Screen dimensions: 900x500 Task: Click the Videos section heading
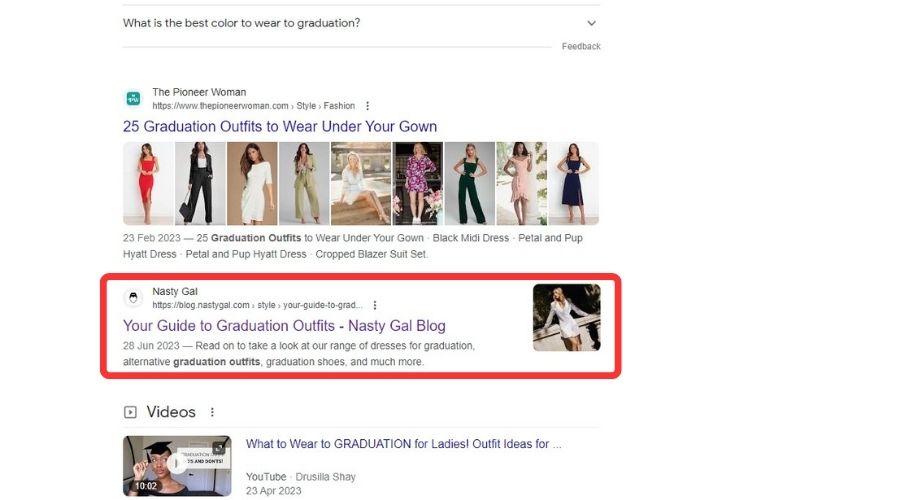pyautogui.click(x=171, y=412)
